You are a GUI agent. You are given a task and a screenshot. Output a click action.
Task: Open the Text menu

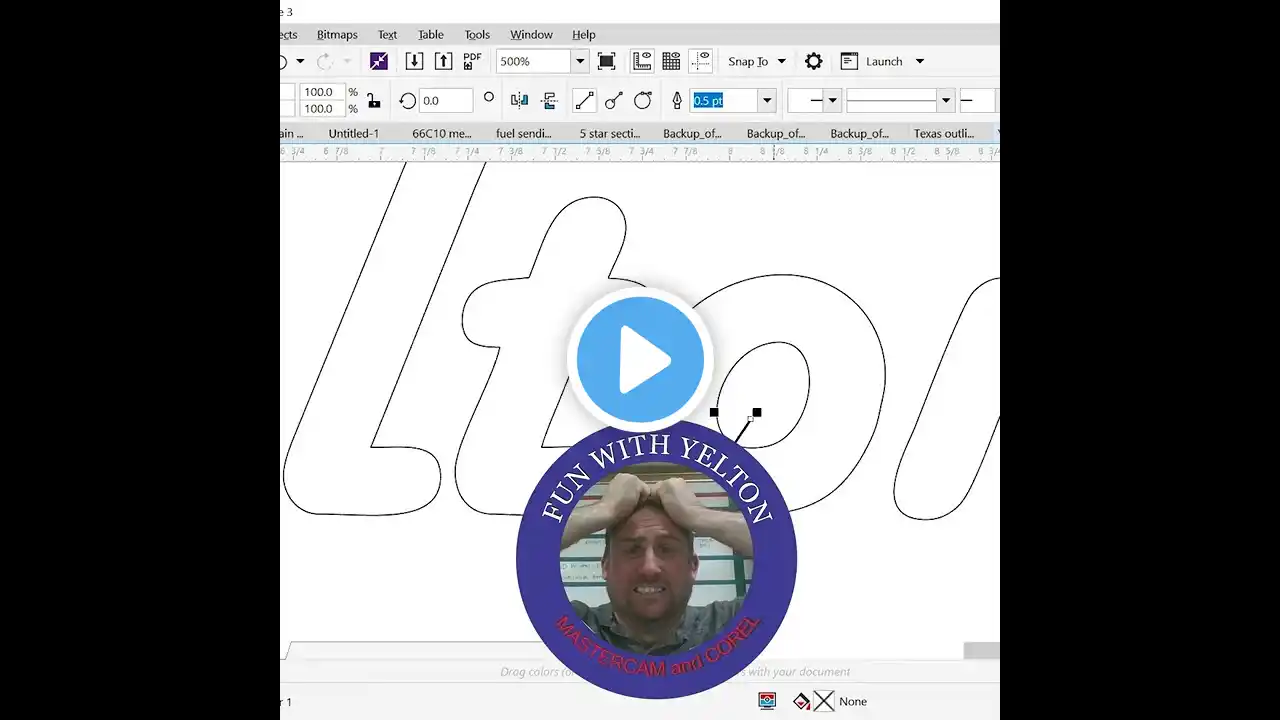point(387,34)
